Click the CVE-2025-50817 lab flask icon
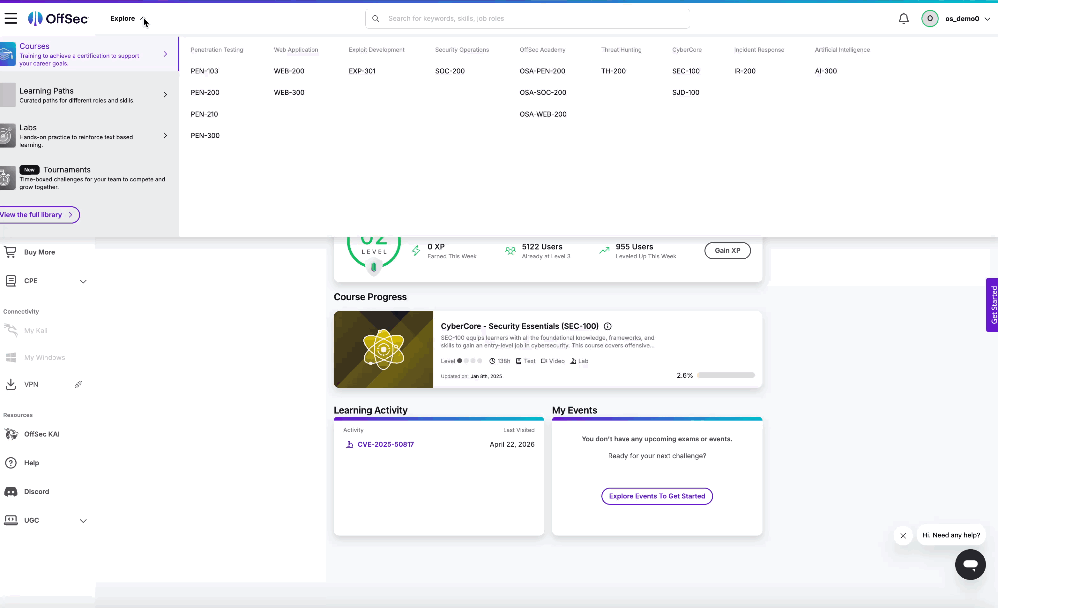 click(x=349, y=445)
